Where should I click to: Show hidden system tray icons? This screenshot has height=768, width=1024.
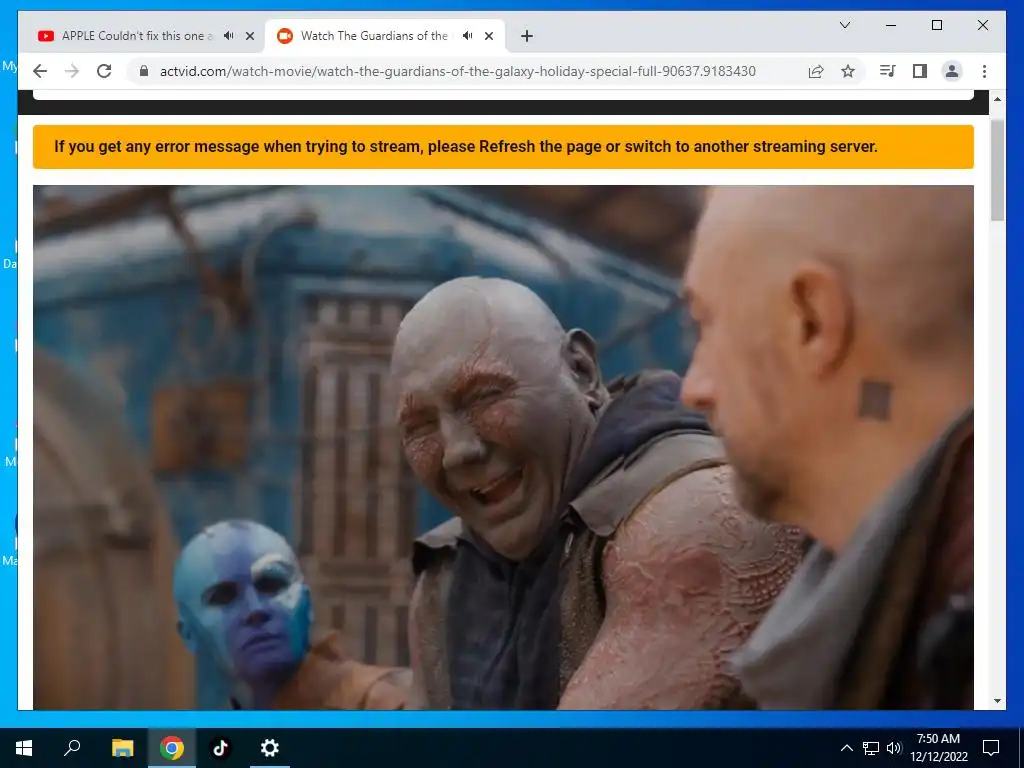[846, 748]
